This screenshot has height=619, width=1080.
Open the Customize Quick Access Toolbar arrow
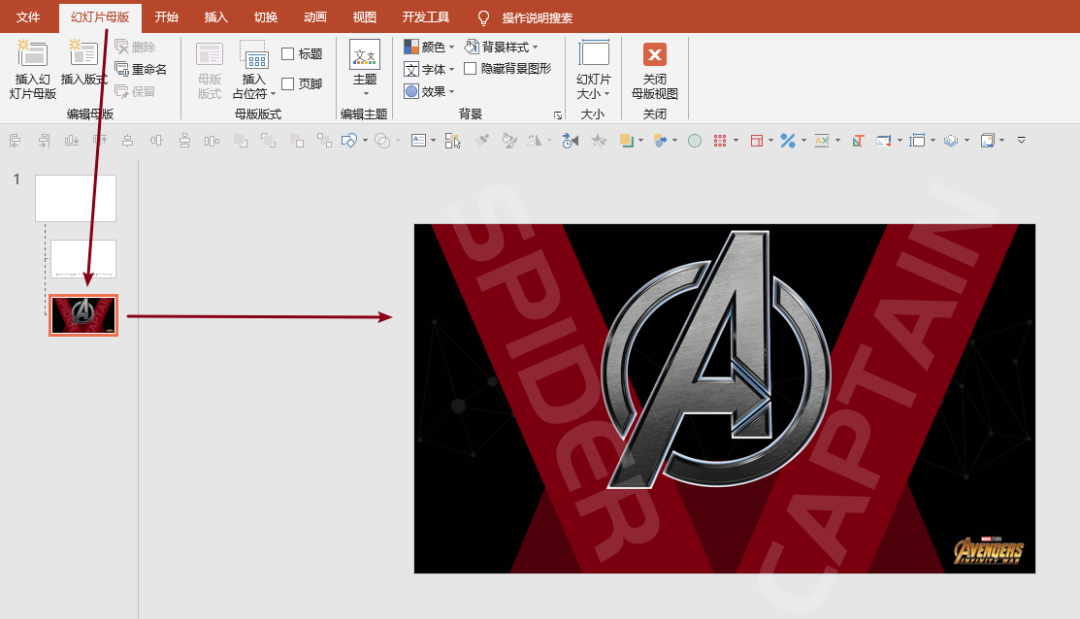pyautogui.click(x=1021, y=140)
